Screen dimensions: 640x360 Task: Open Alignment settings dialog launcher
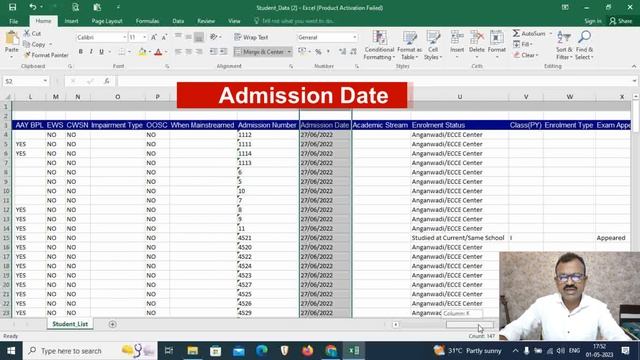[x=291, y=66]
